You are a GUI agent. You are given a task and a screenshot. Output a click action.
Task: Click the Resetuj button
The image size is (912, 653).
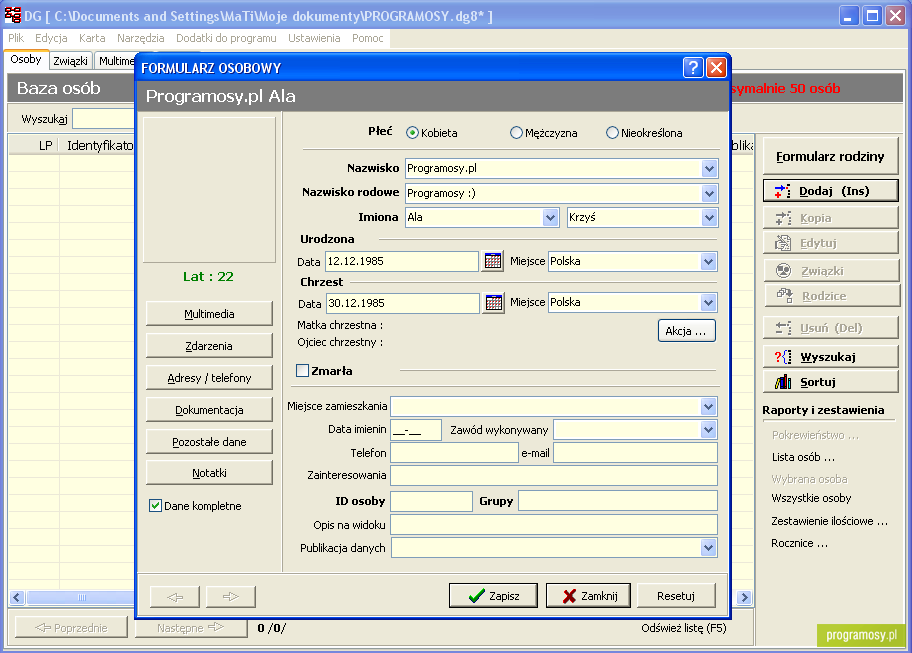pos(676,596)
